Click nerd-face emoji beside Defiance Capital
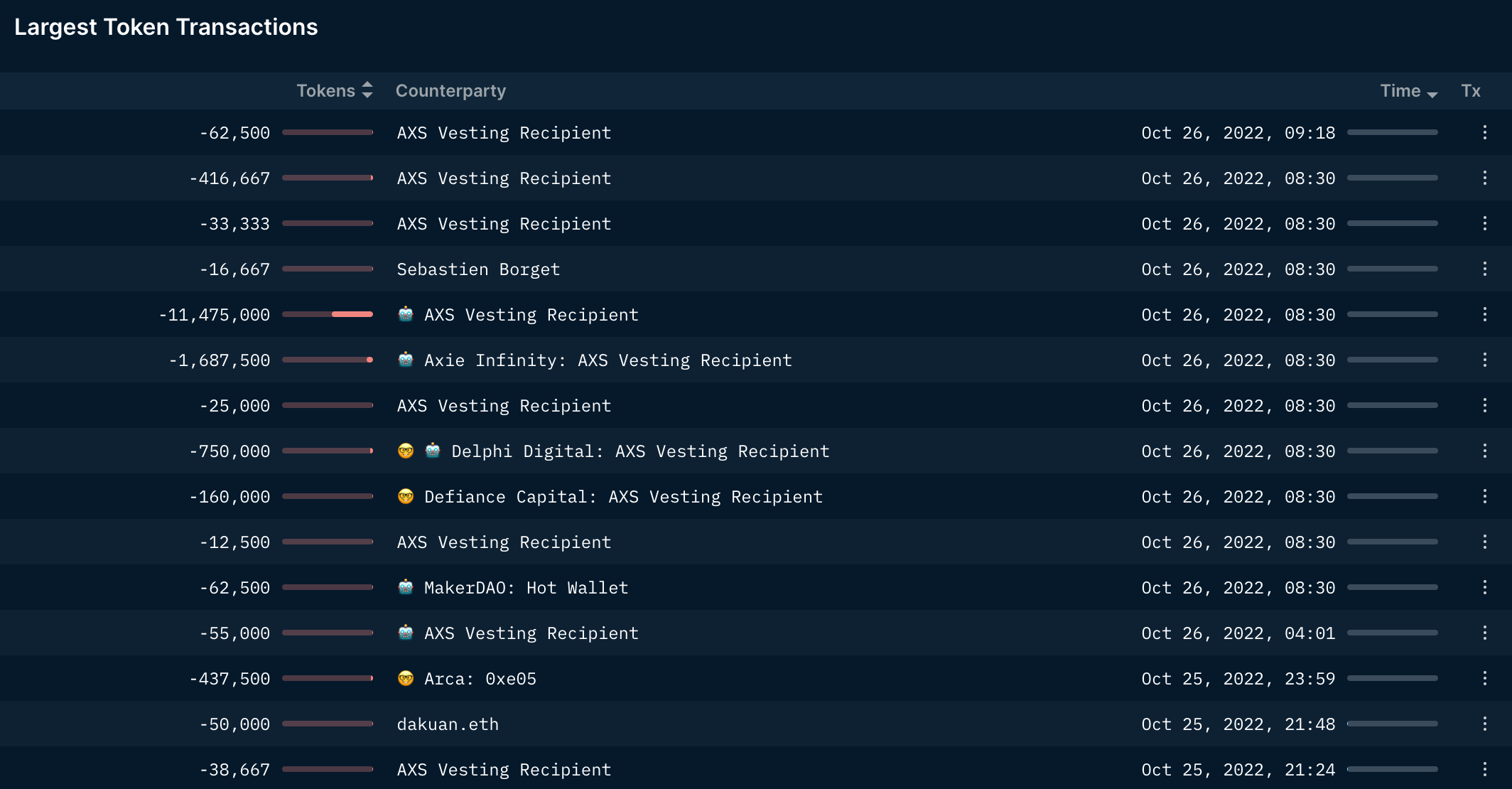 pyautogui.click(x=406, y=496)
